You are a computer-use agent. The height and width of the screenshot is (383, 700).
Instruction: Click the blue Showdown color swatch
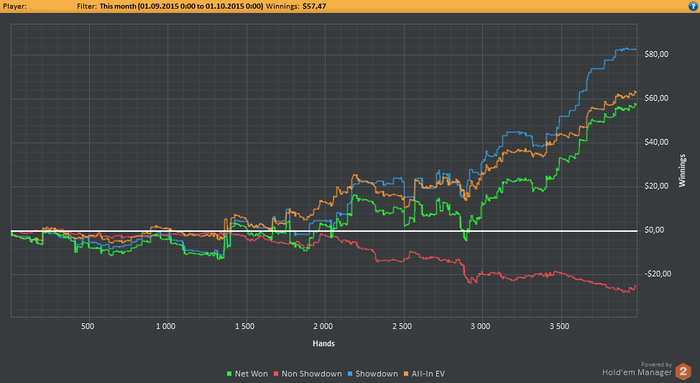350,374
